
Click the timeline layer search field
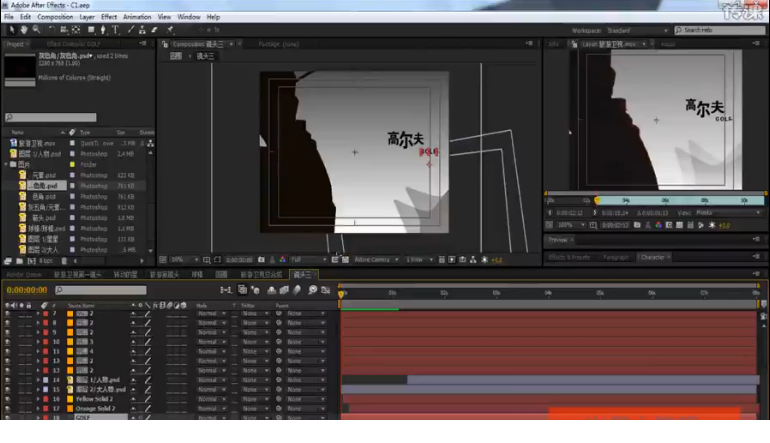[101, 290]
